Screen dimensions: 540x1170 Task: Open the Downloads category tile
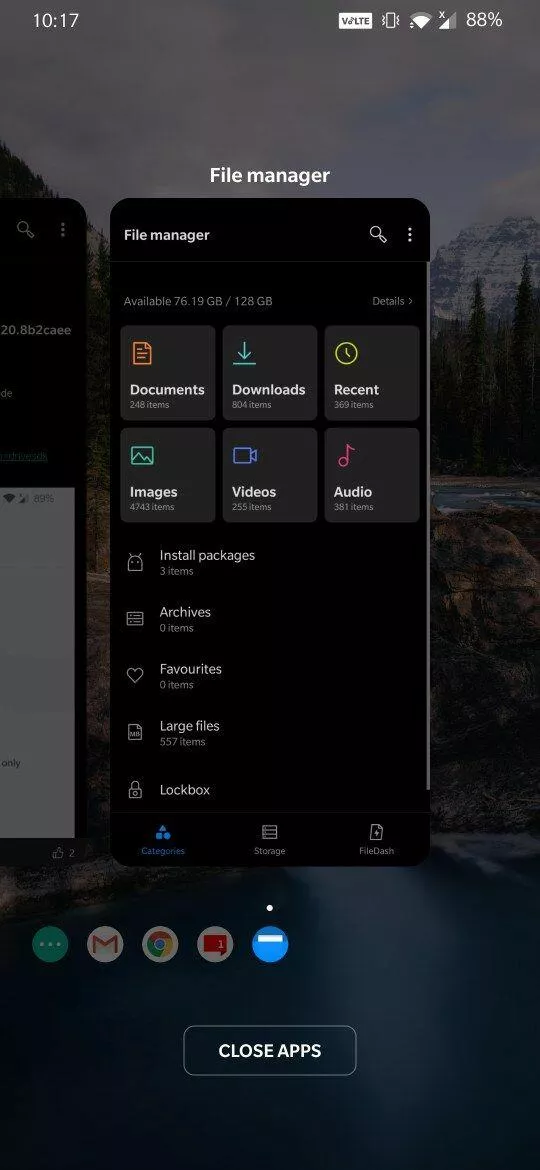click(269, 372)
